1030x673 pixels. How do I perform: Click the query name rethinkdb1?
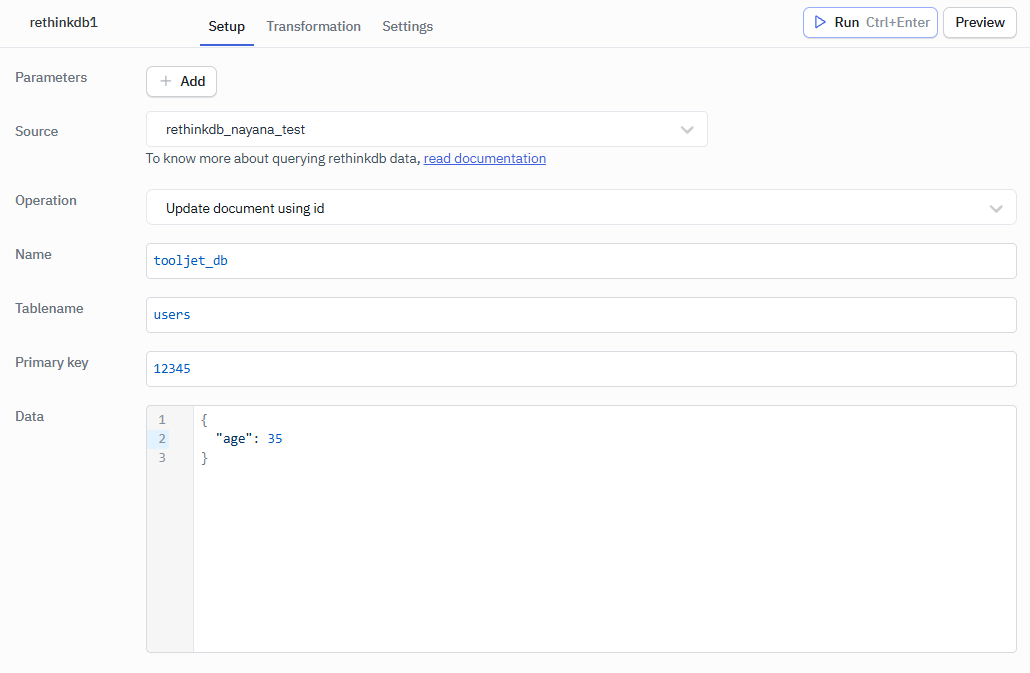(x=63, y=22)
